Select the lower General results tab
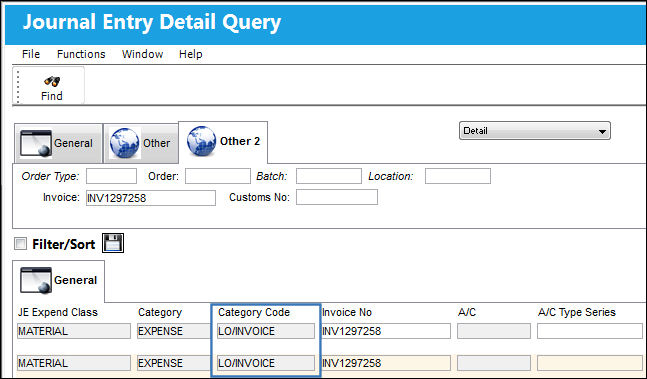The height and width of the screenshot is (379, 647). [59, 280]
